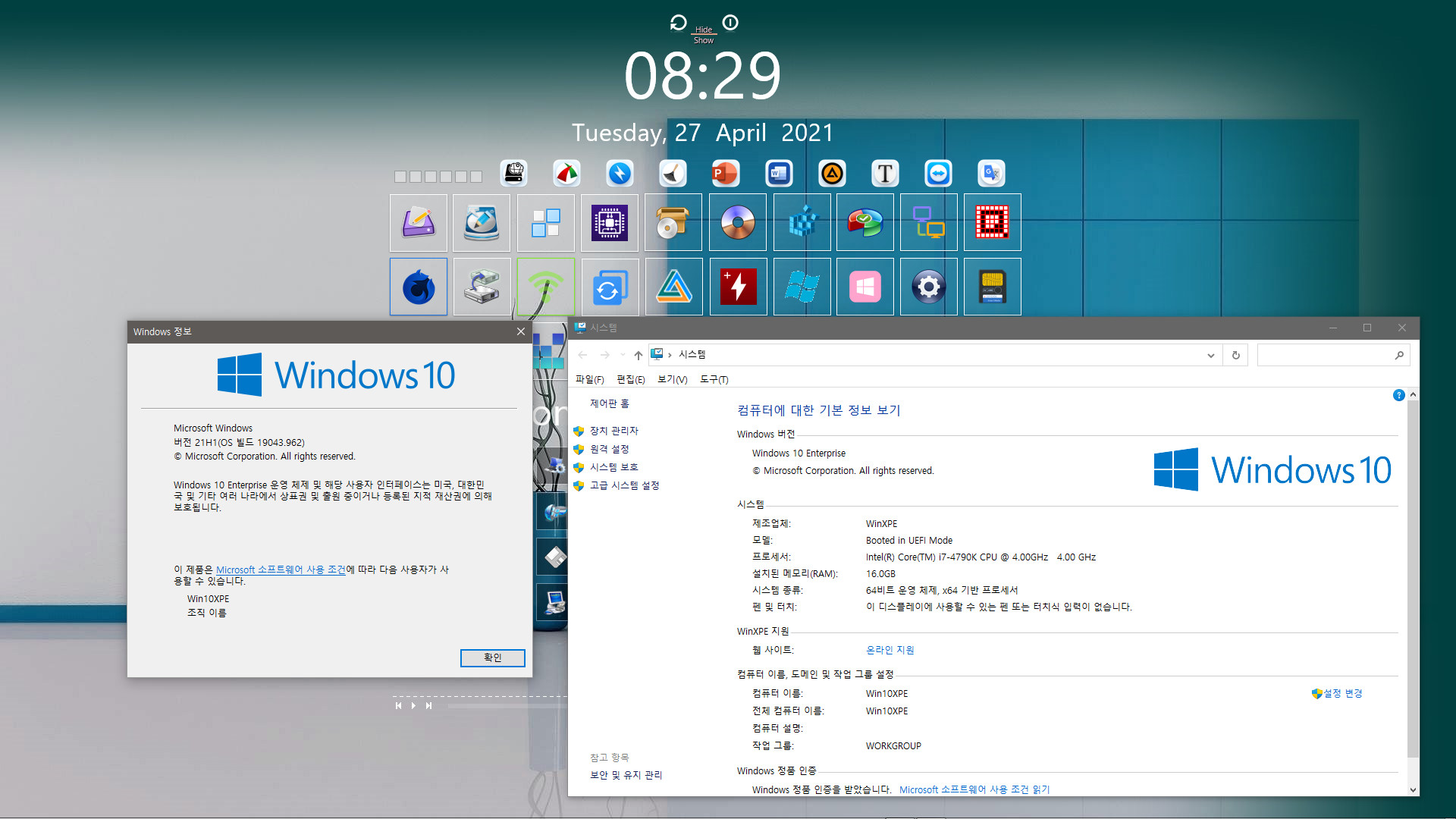Launch the pink Windows logo tile
Viewport: 1456px width, 819px height.
coord(865,287)
